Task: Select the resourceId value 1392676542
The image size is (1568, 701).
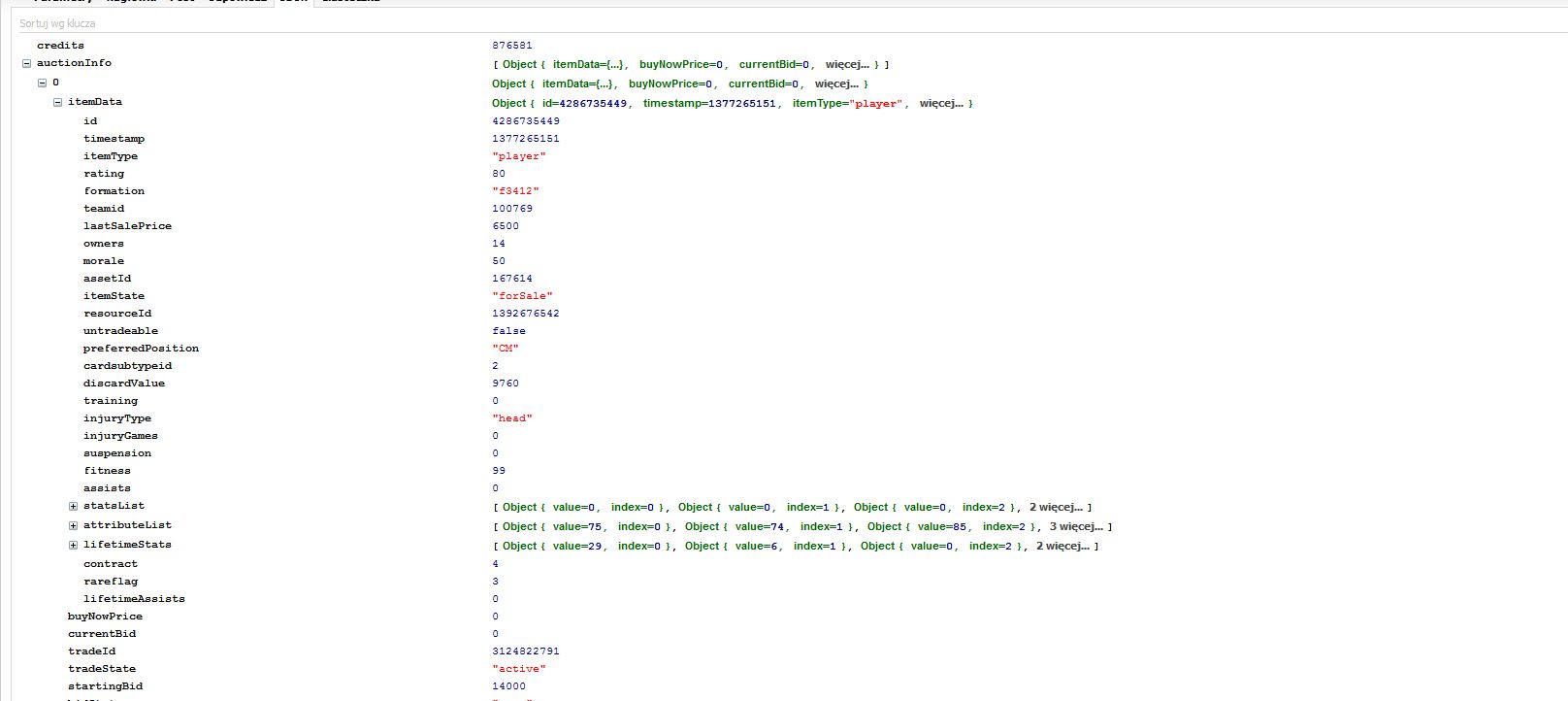Action: click(526, 314)
